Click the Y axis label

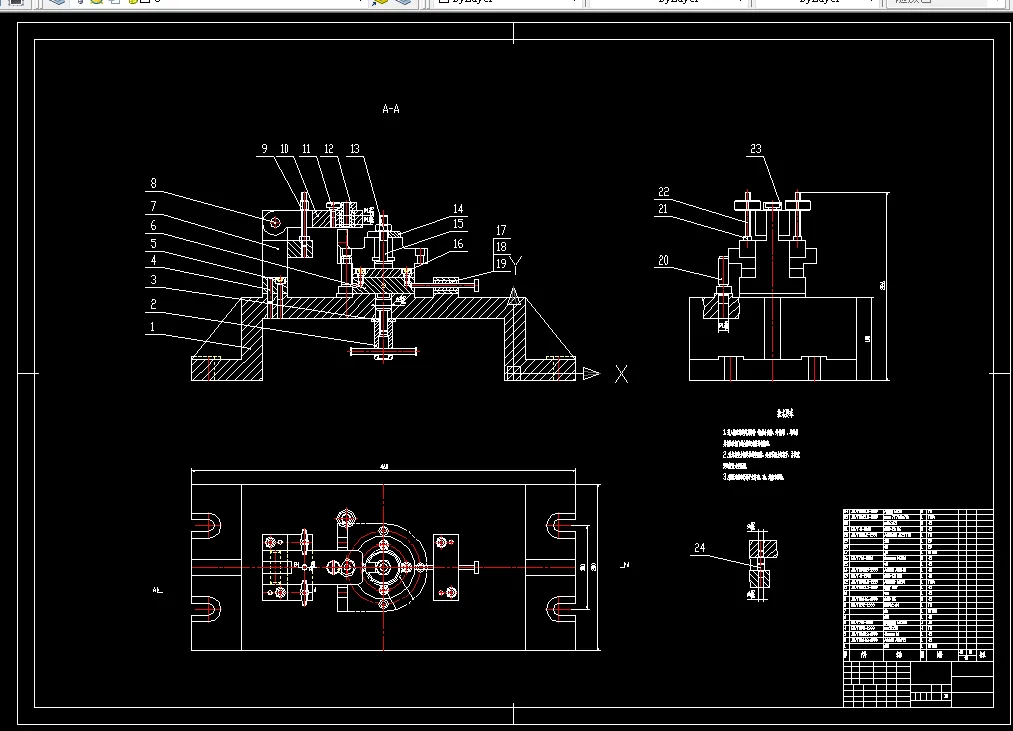[516, 265]
